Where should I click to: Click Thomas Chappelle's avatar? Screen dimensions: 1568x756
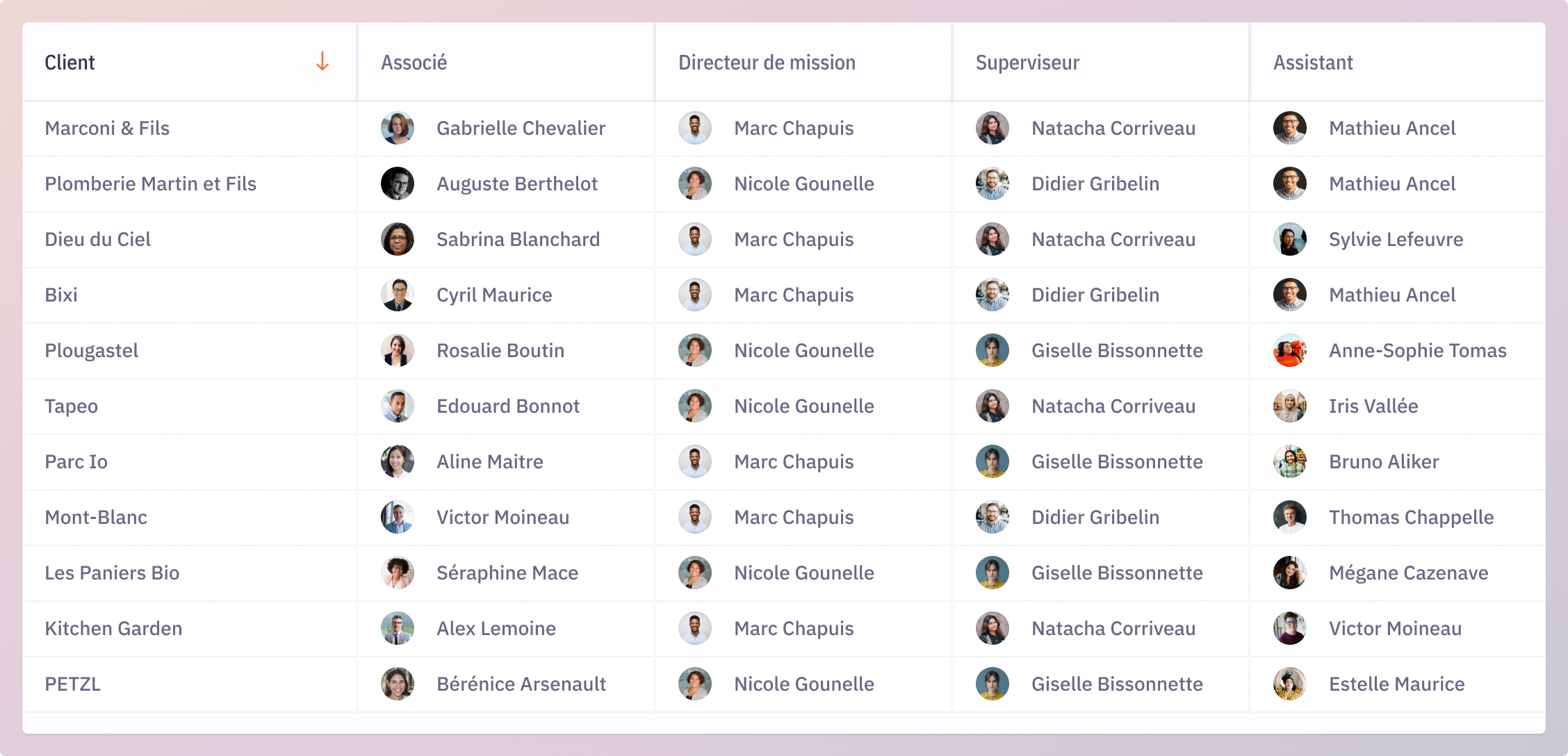coord(1290,517)
